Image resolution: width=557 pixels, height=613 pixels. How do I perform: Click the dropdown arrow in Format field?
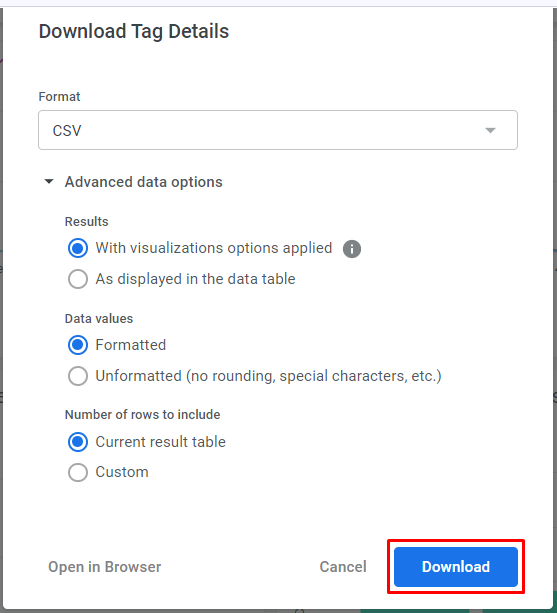pos(490,131)
